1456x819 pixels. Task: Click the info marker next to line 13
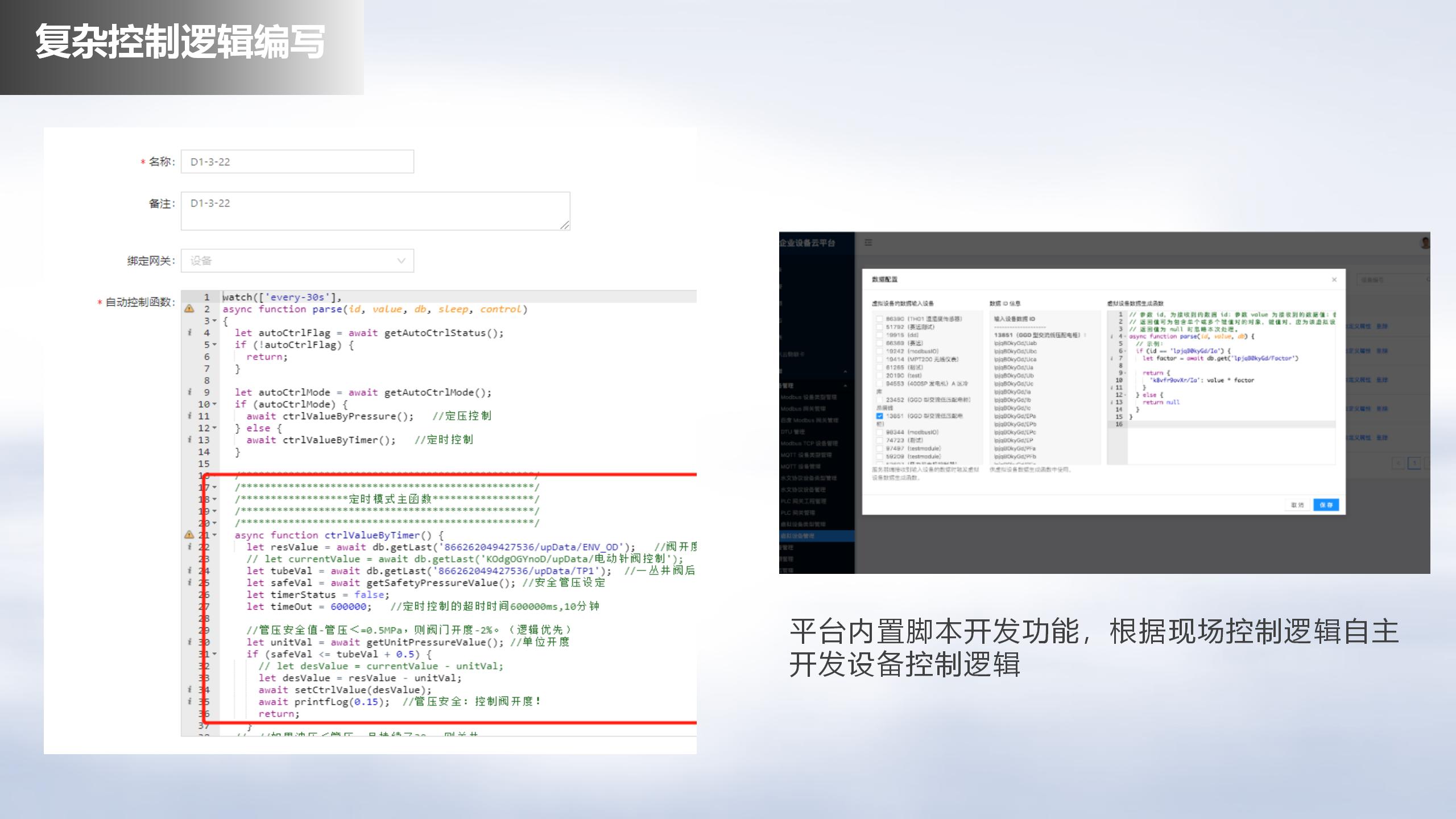pyautogui.click(x=189, y=440)
